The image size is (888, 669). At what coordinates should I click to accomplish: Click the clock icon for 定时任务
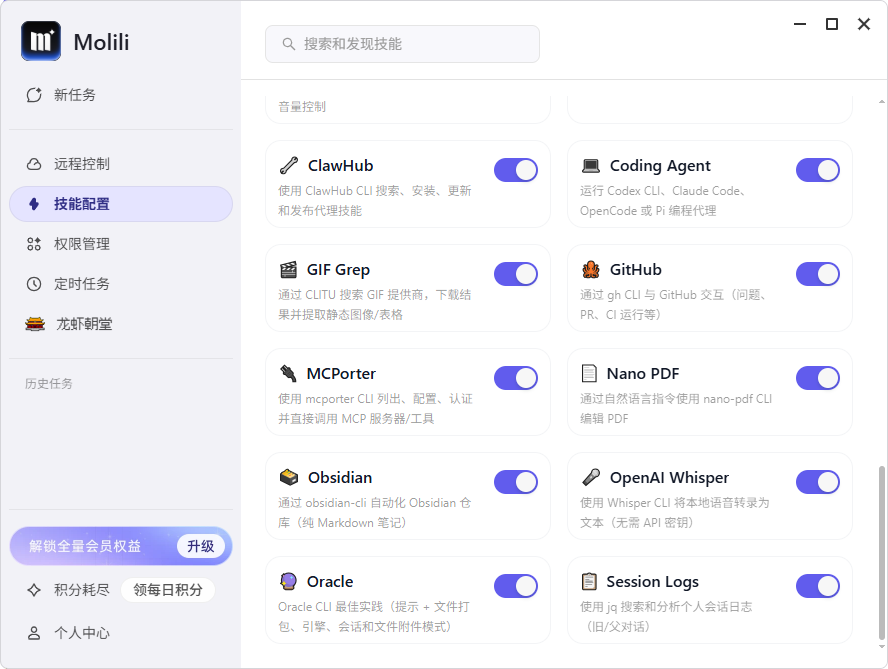click(34, 284)
